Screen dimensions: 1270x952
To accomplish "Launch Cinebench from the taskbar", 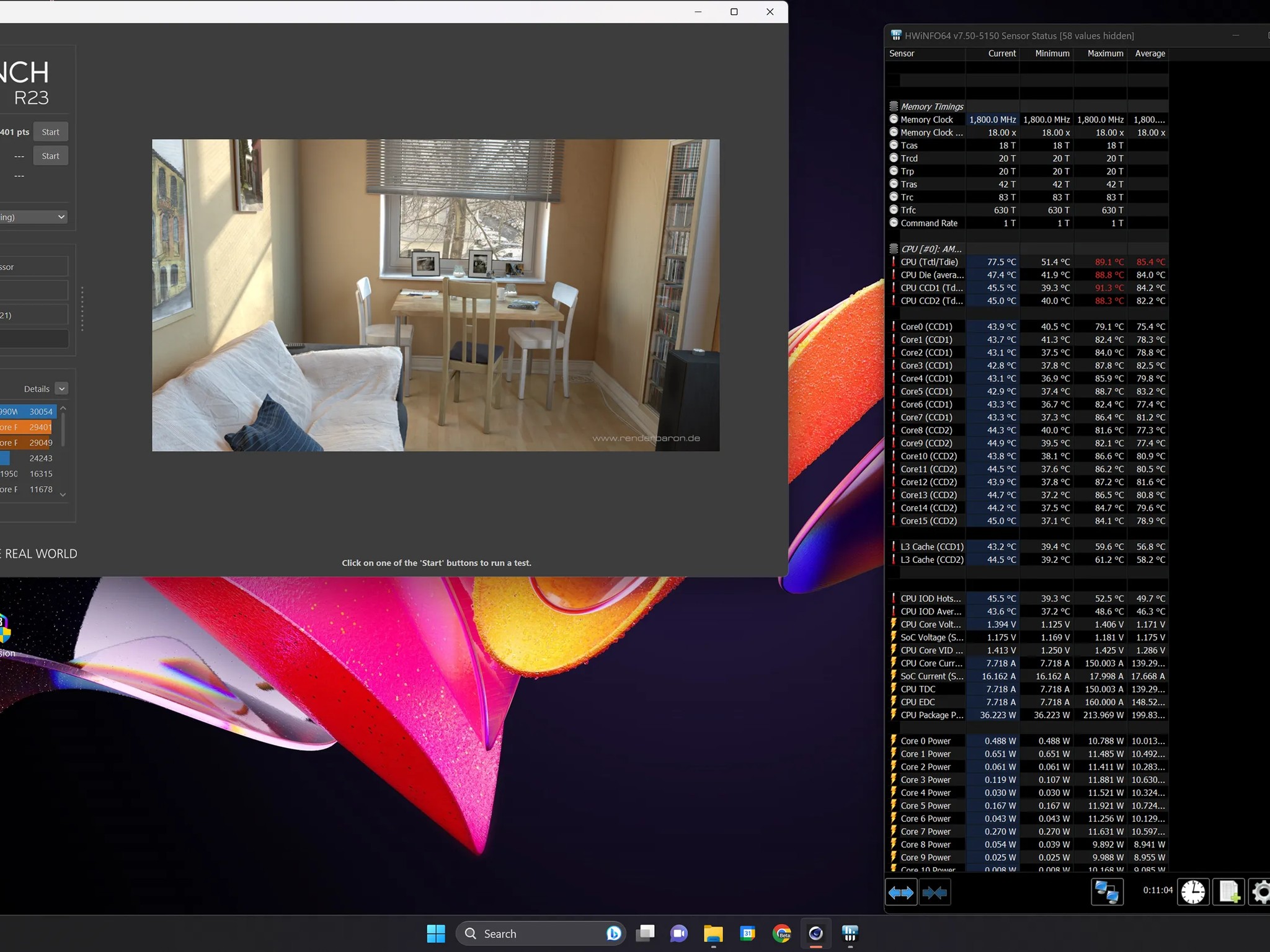I will [815, 934].
